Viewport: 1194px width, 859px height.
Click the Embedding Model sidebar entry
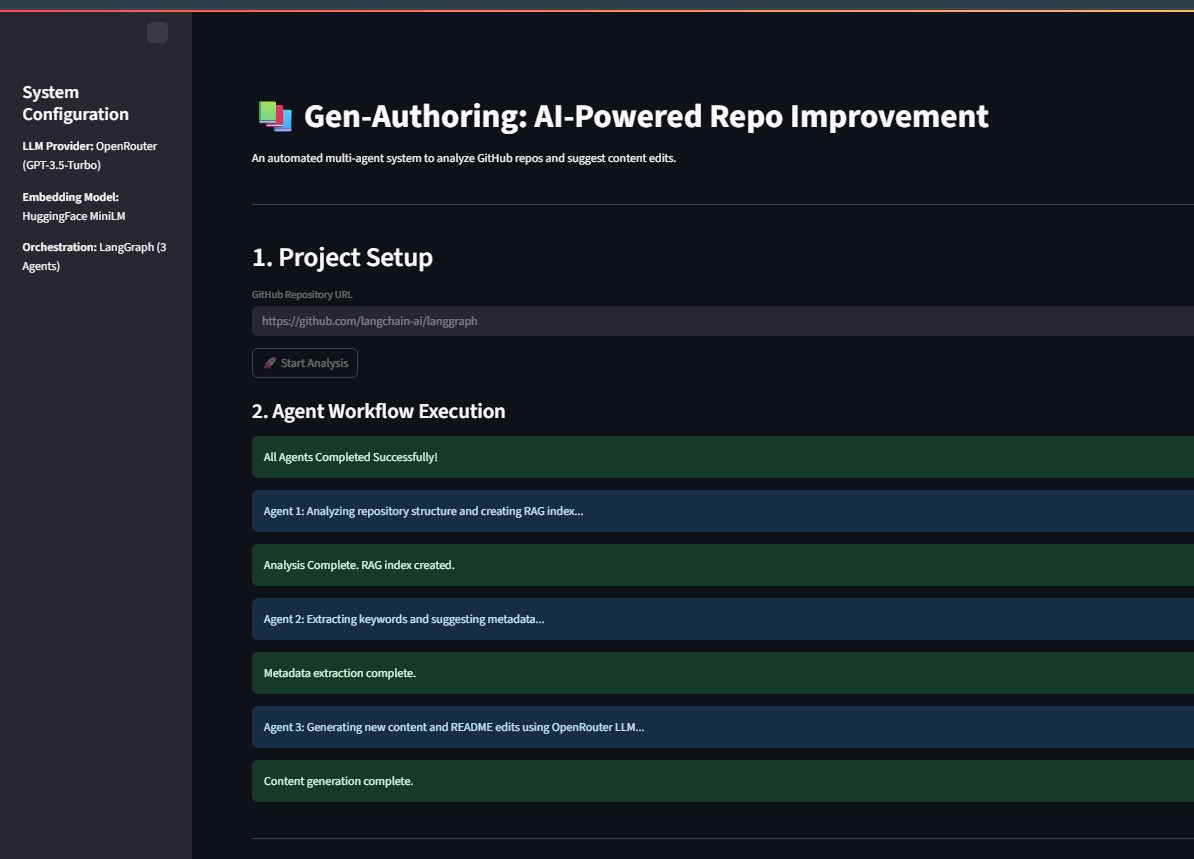tap(73, 206)
